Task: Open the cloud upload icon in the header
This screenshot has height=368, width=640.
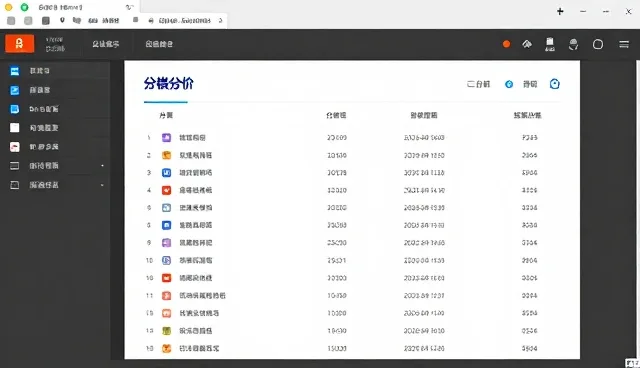Action: point(527,44)
